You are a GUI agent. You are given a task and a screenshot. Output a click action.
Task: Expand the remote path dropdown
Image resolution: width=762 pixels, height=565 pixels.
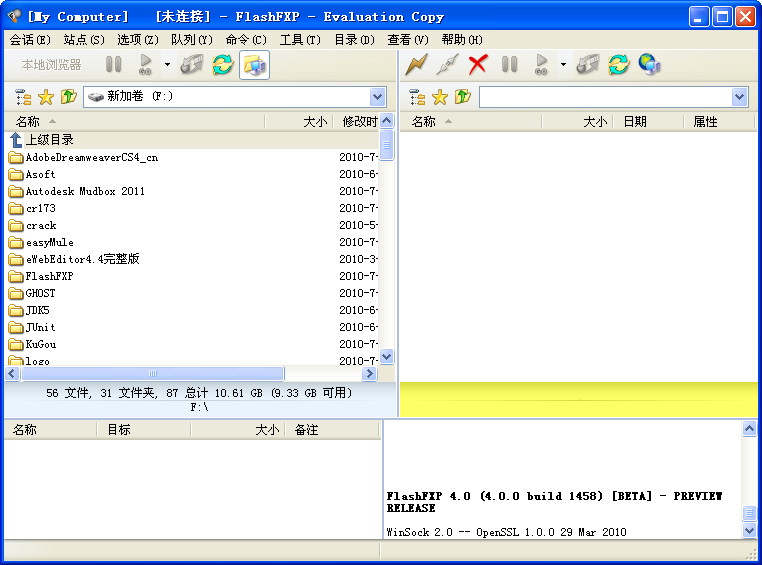[739, 97]
